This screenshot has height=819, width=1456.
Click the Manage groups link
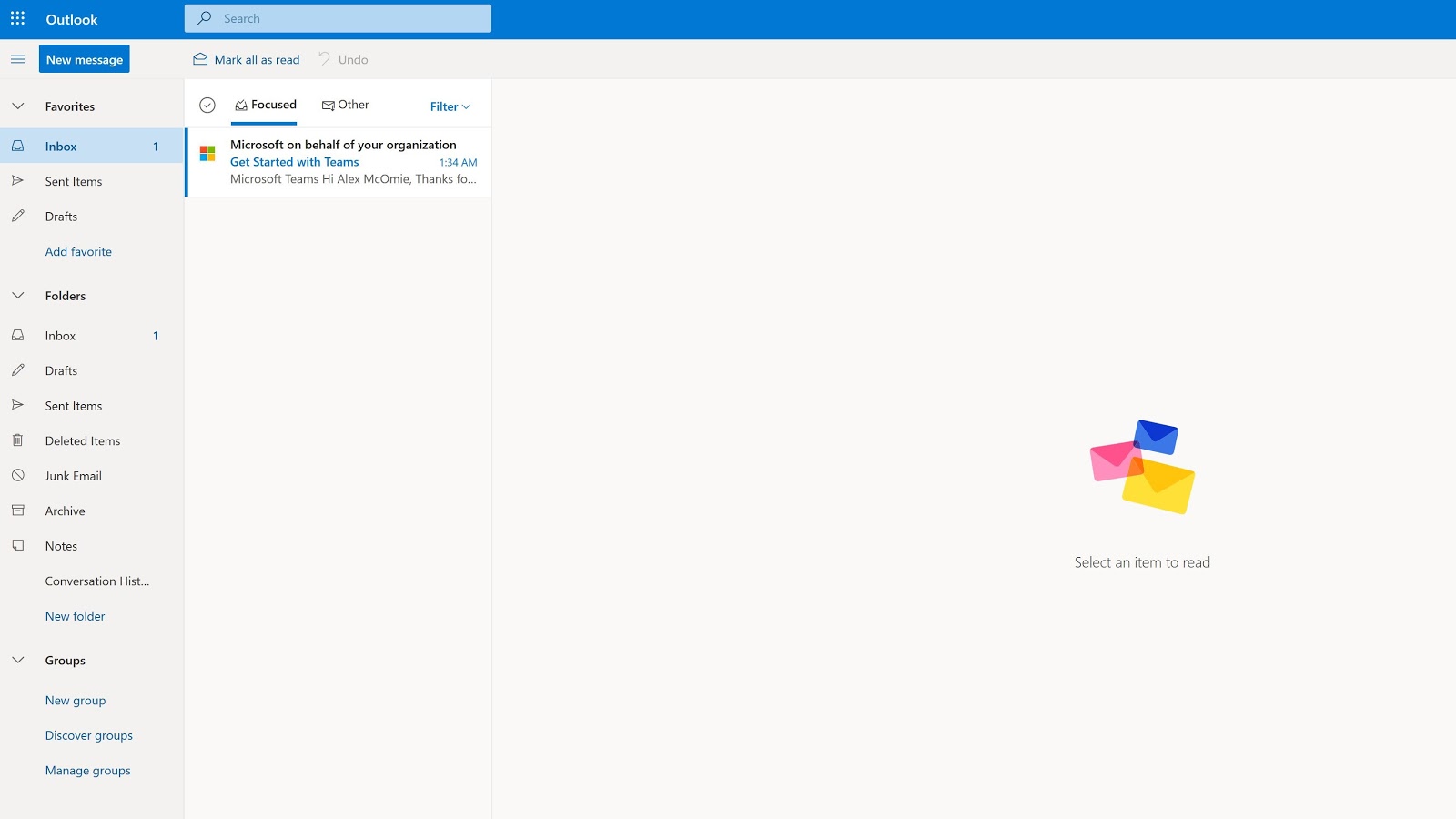(88, 771)
